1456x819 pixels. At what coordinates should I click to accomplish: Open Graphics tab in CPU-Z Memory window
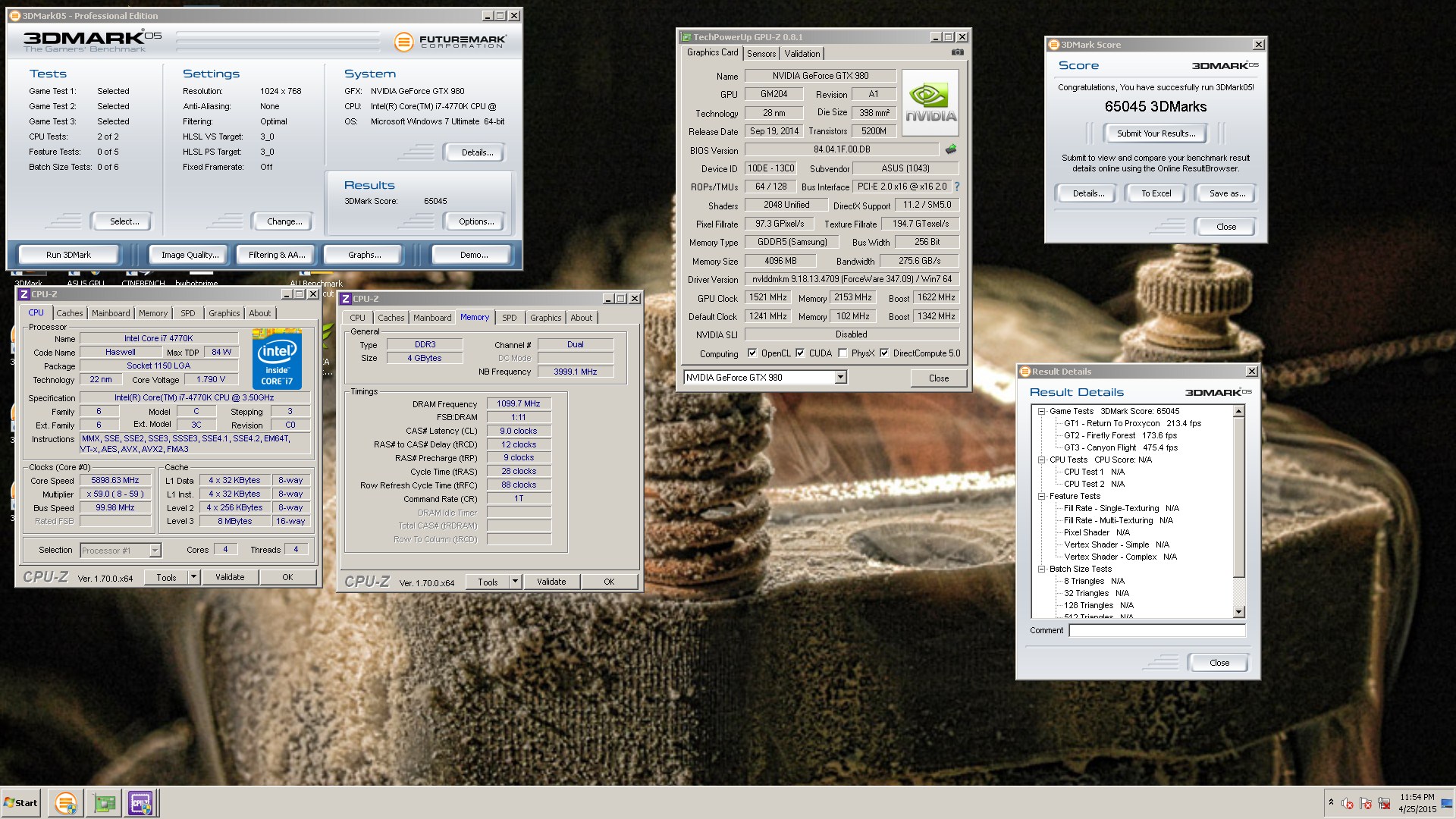pyautogui.click(x=546, y=318)
